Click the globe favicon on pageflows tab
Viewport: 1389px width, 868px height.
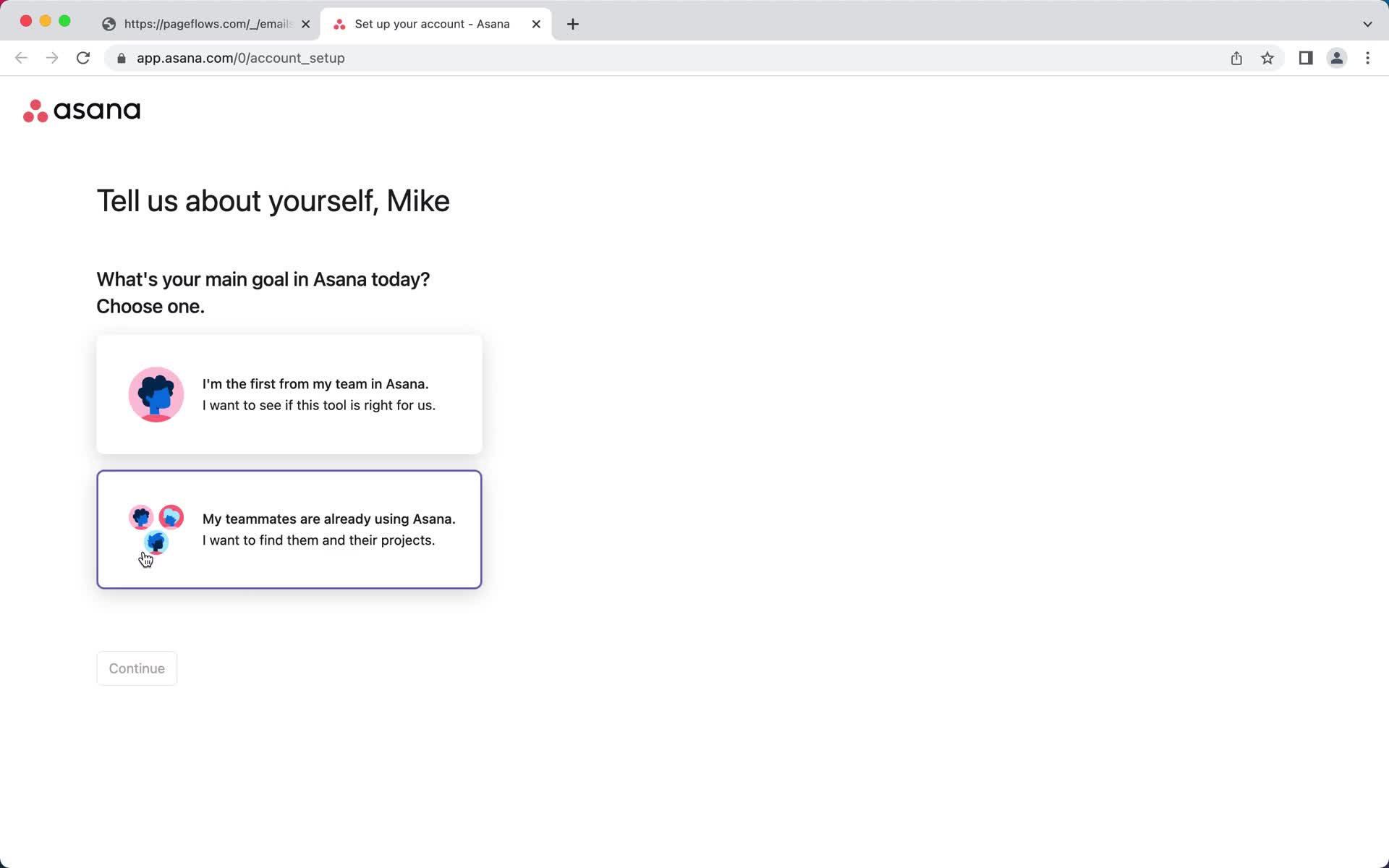(x=109, y=25)
